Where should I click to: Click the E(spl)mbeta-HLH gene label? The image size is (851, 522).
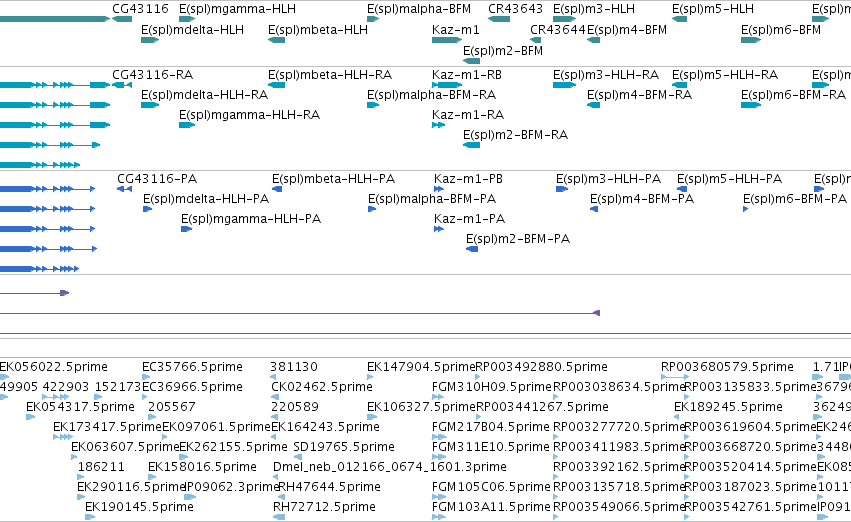[x=317, y=30]
